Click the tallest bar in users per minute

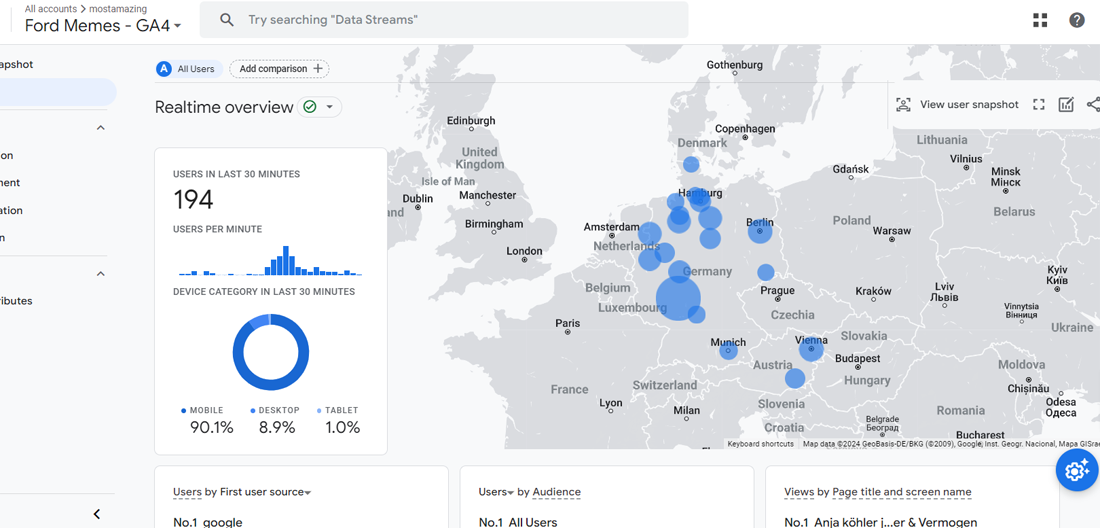pos(286,261)
